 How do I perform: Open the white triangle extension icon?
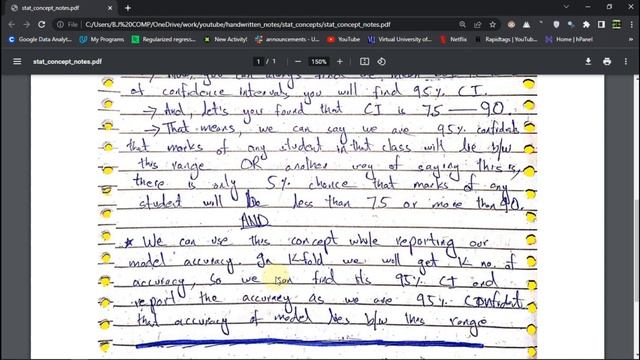click(527, 24)
